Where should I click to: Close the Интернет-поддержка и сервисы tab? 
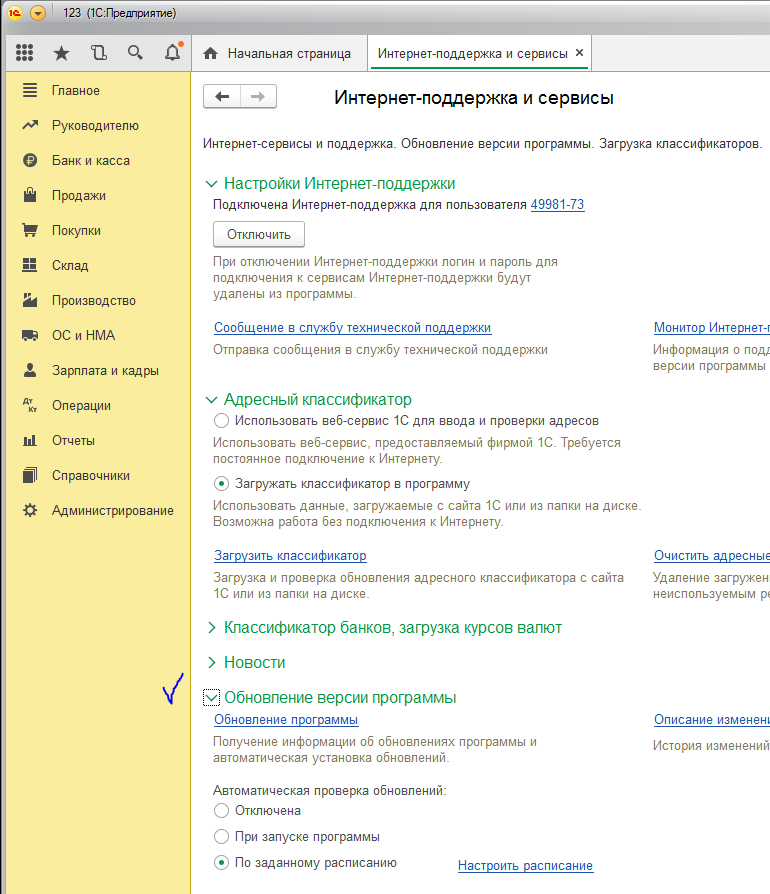pos(580,52)
